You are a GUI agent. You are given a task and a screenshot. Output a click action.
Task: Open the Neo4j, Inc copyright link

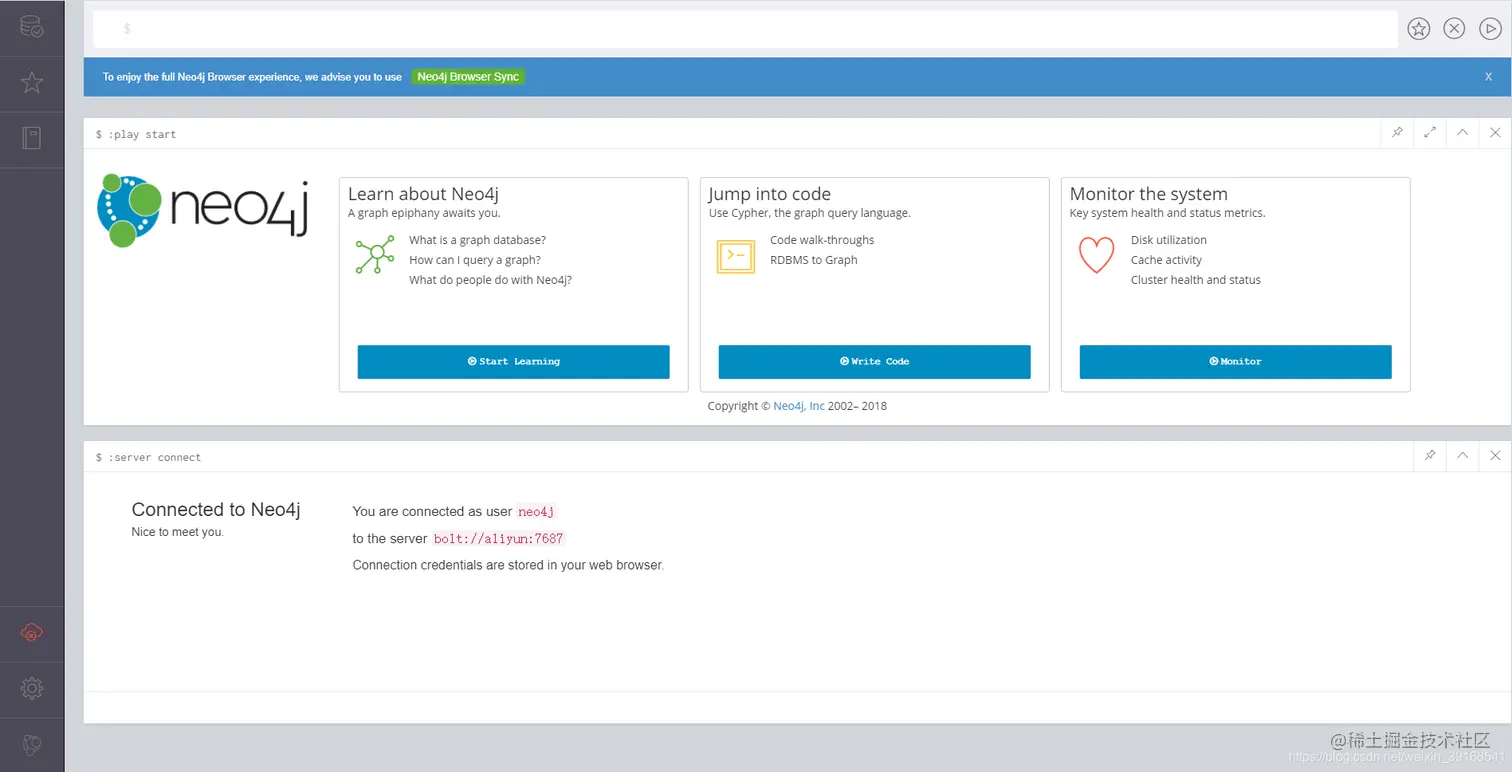(799, 406)
